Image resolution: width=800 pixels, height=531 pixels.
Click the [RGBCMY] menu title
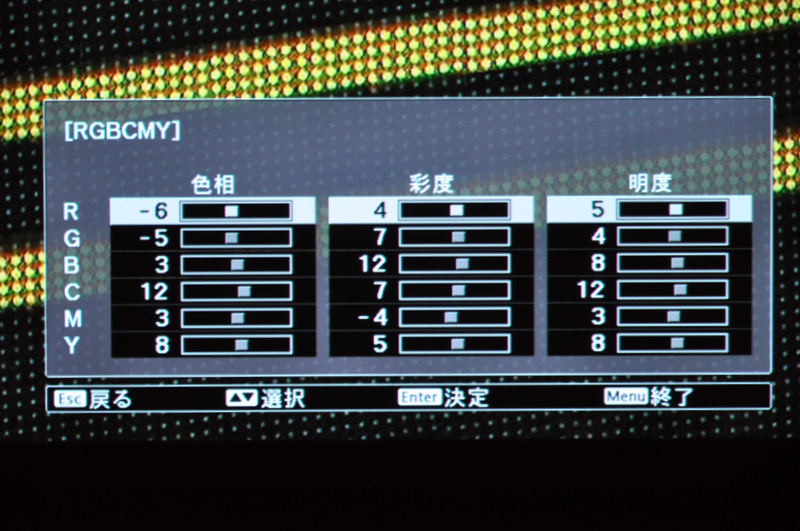click(x=122, y=131)
